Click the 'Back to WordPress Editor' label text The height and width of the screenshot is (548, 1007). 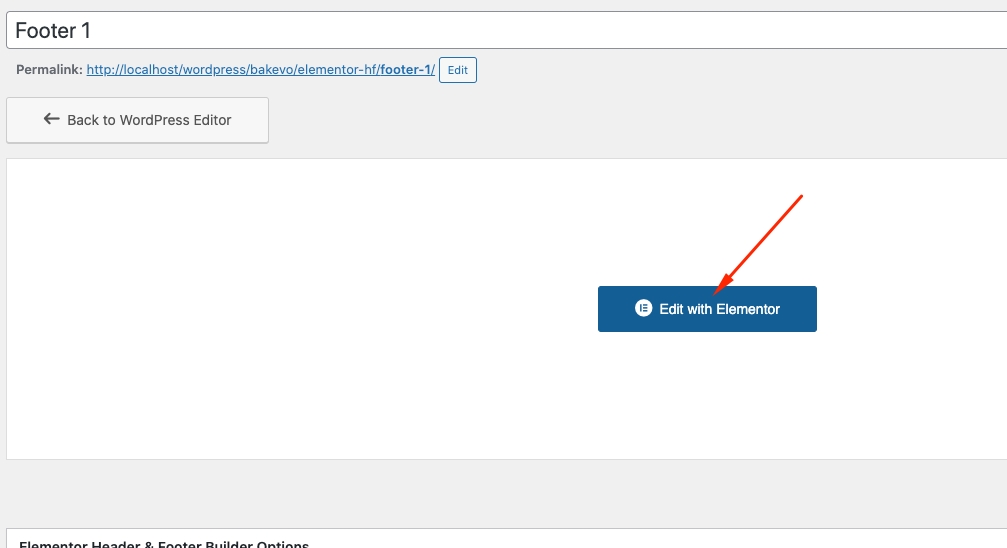[x=149, y=120]
